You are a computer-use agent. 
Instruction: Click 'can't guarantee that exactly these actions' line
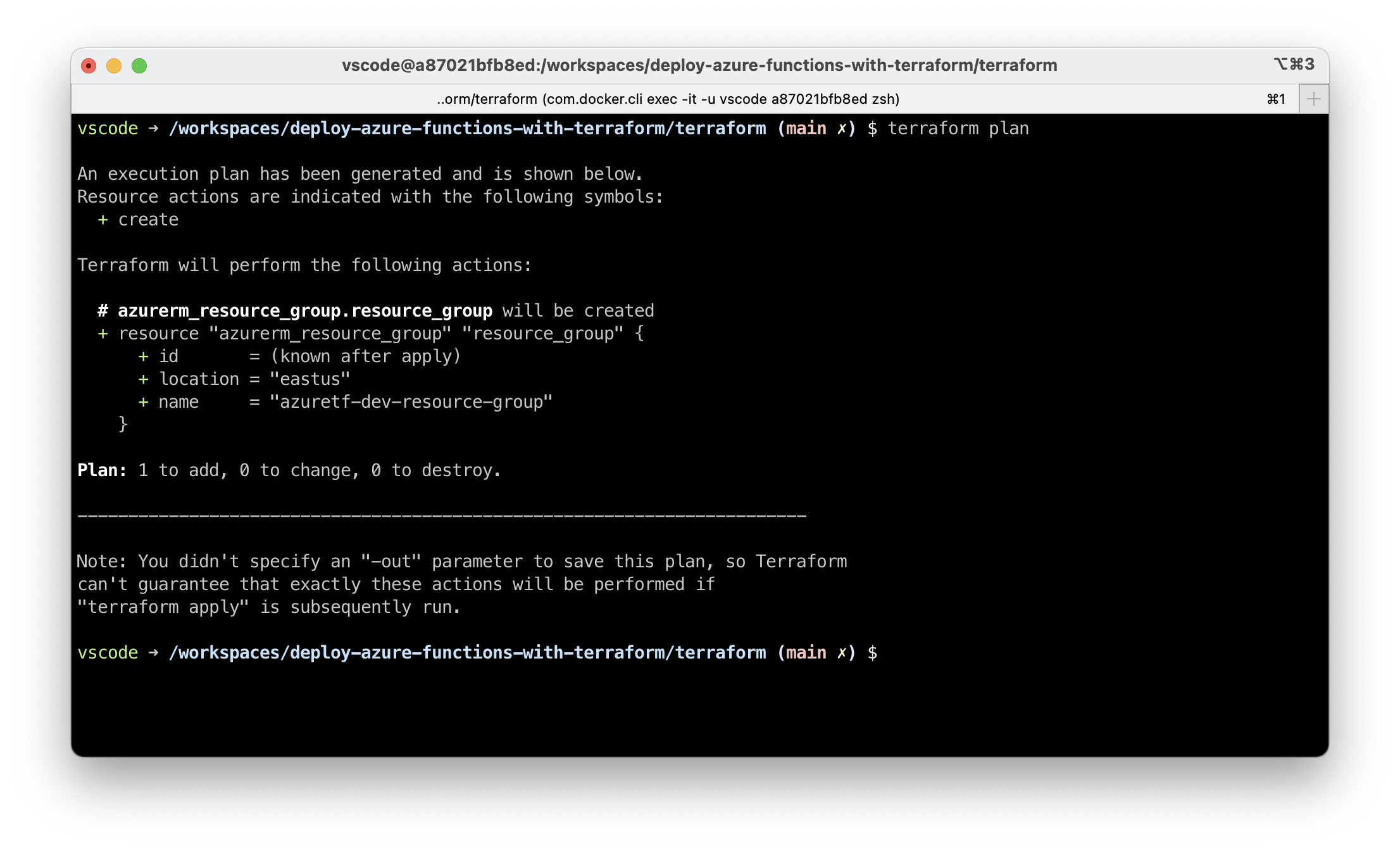(396, 584)
